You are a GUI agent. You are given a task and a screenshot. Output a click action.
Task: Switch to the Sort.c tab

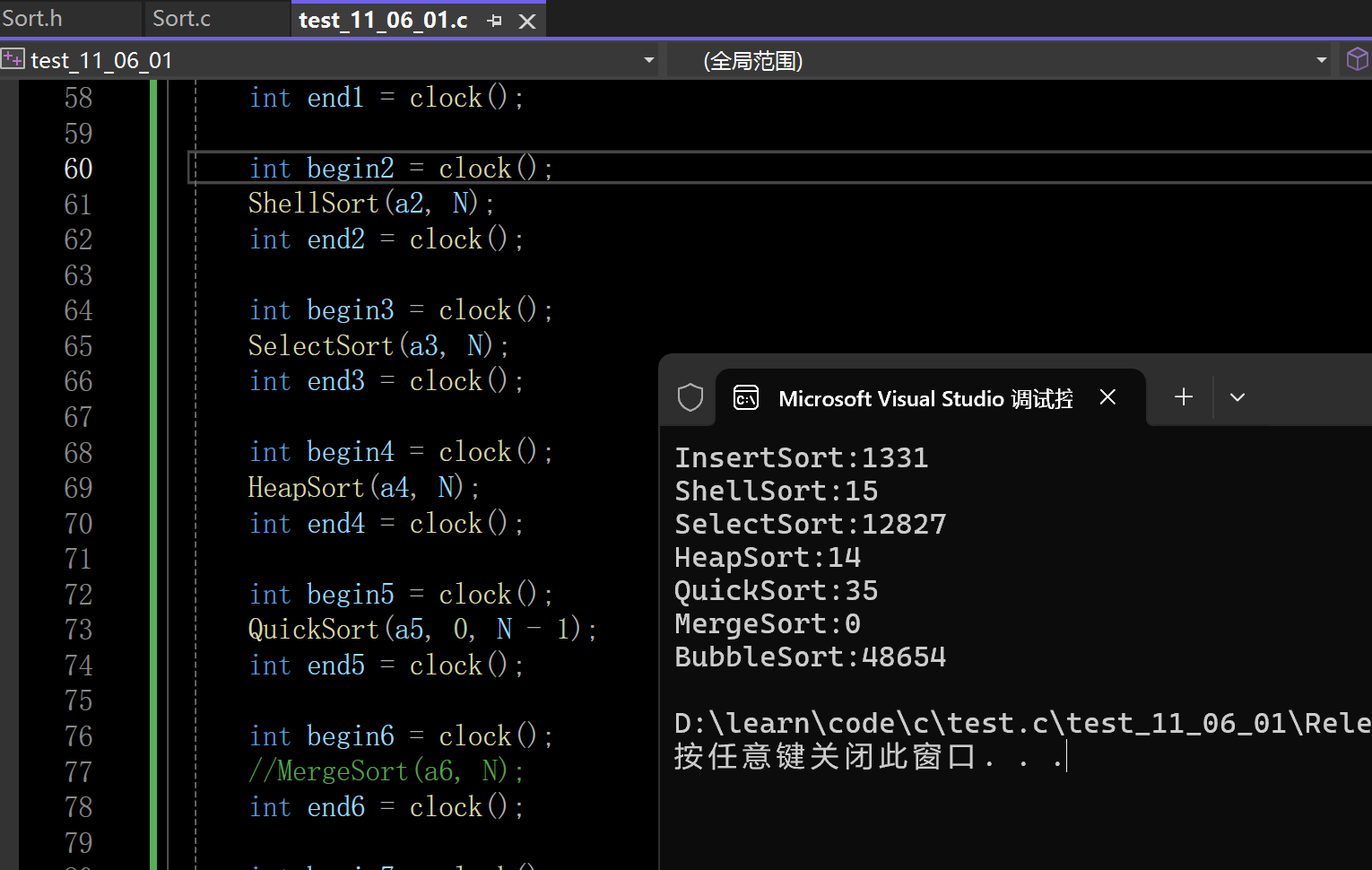point(182,18)
